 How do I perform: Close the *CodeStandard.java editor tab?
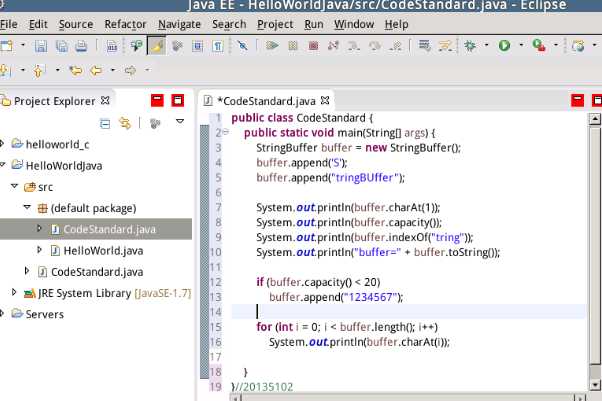pos(325,101)
